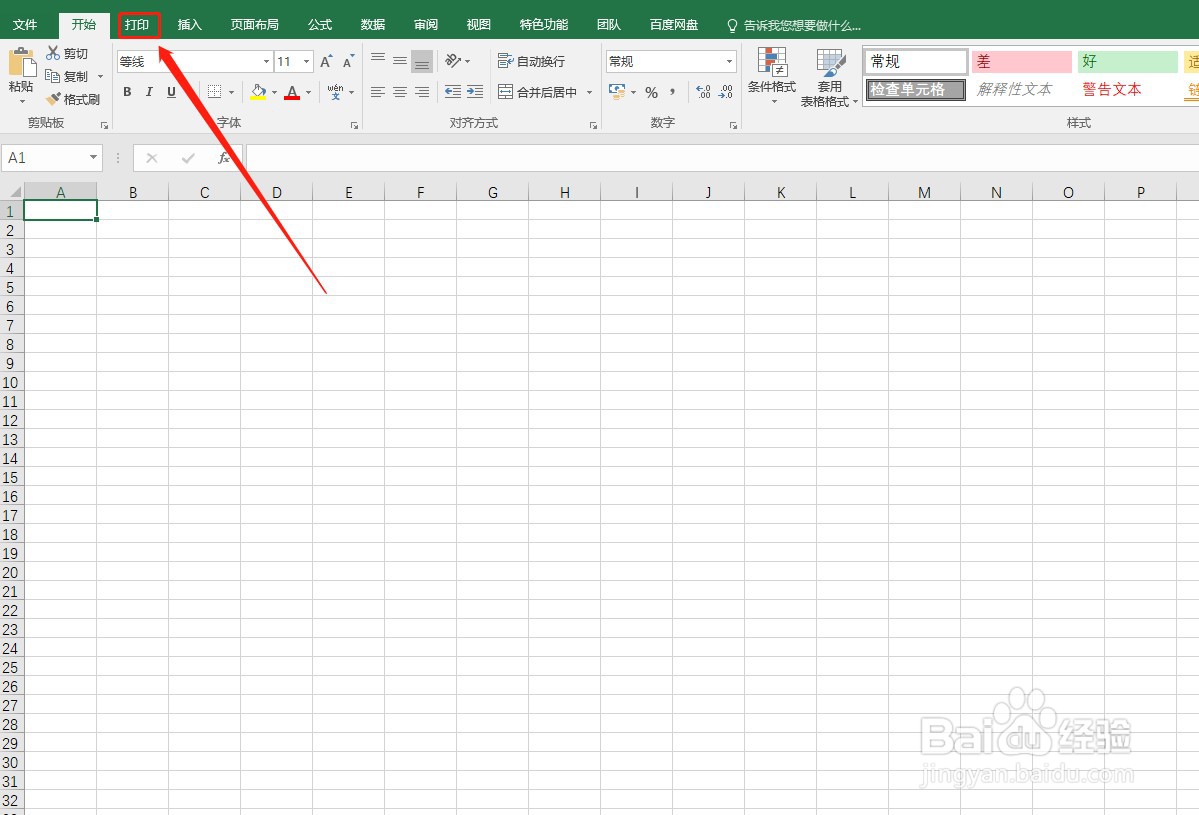Apply the borders icon
This screenshot has width=1199, height=815.
coord(215,92)
